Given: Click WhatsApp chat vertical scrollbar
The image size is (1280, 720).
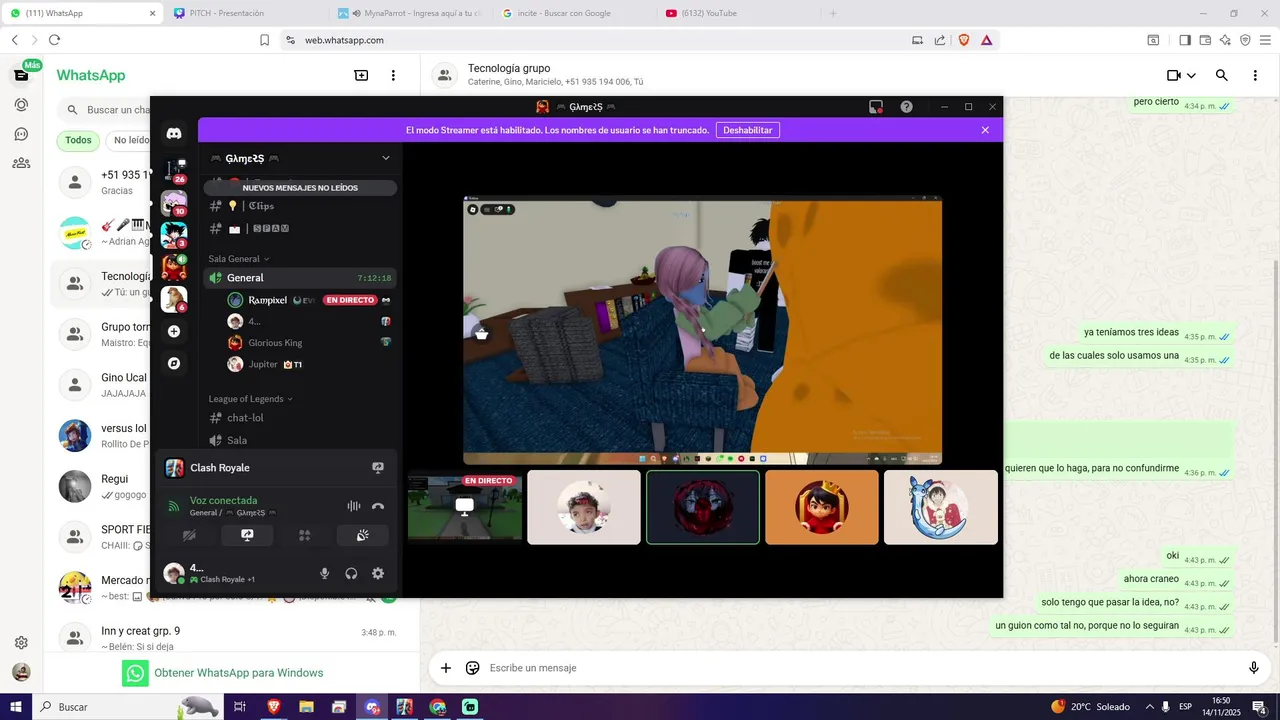Looking at the screenshot, I should pos(1275,450).
